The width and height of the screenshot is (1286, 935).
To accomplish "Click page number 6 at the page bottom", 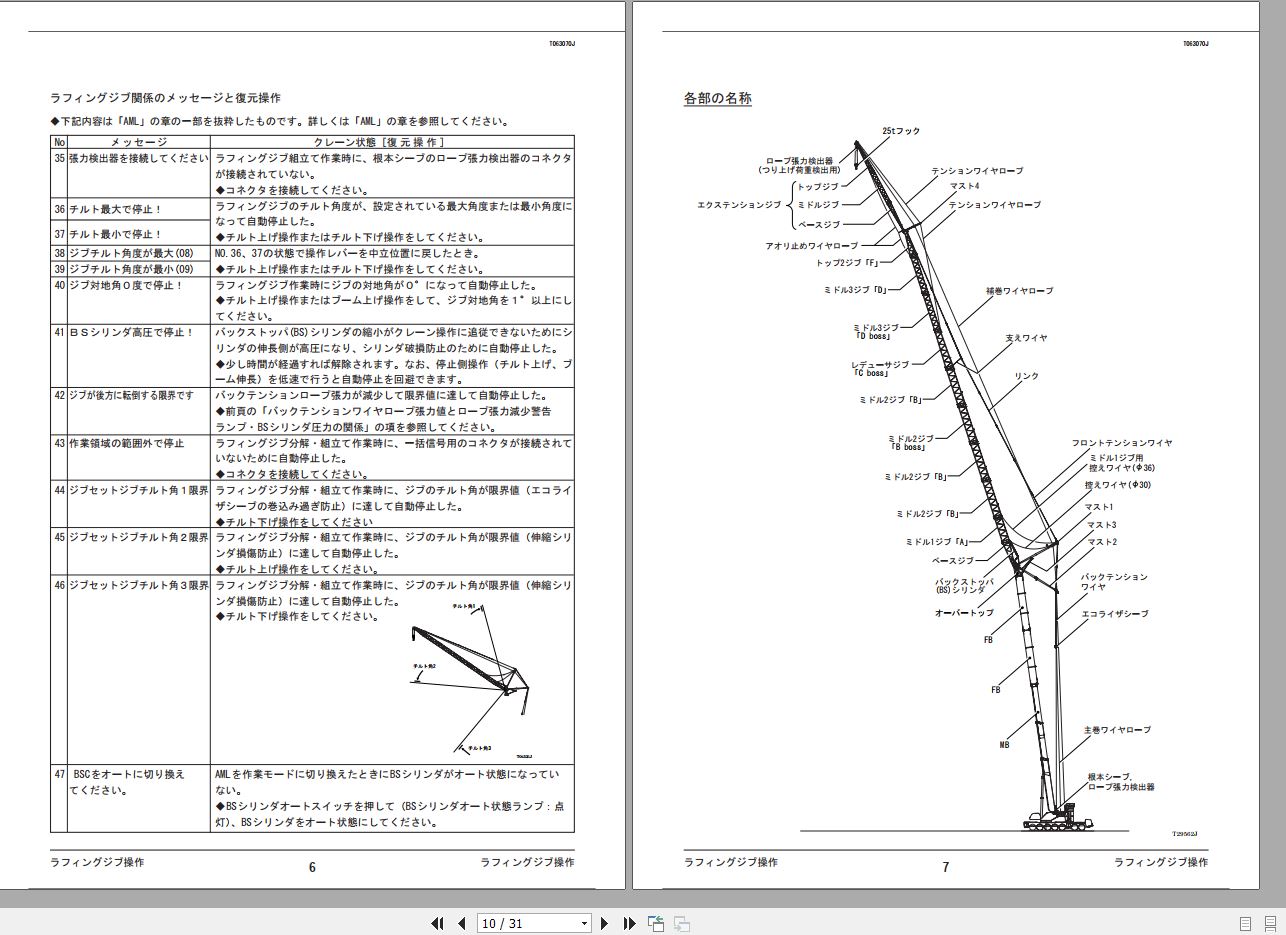I will tap(312, 868).
